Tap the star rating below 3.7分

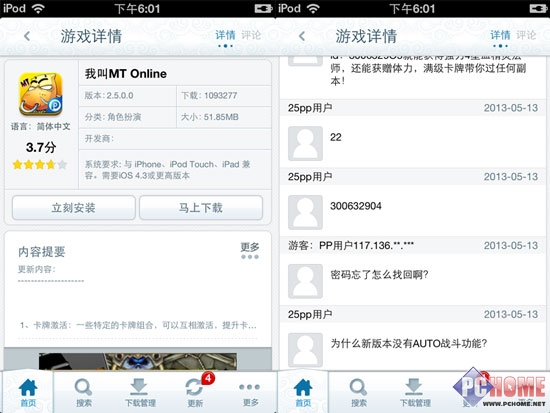(x=39, y=165)
